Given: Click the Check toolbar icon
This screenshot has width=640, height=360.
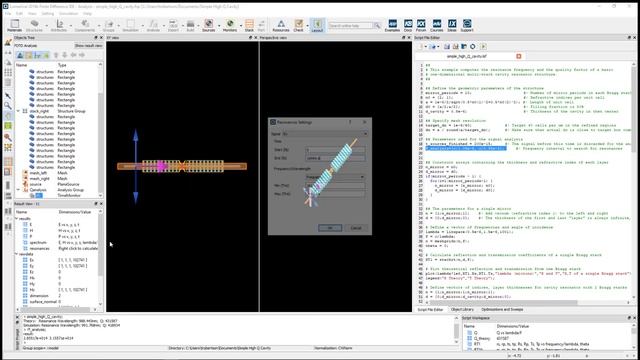Looking at the screenshot, I should click(298, 25).
